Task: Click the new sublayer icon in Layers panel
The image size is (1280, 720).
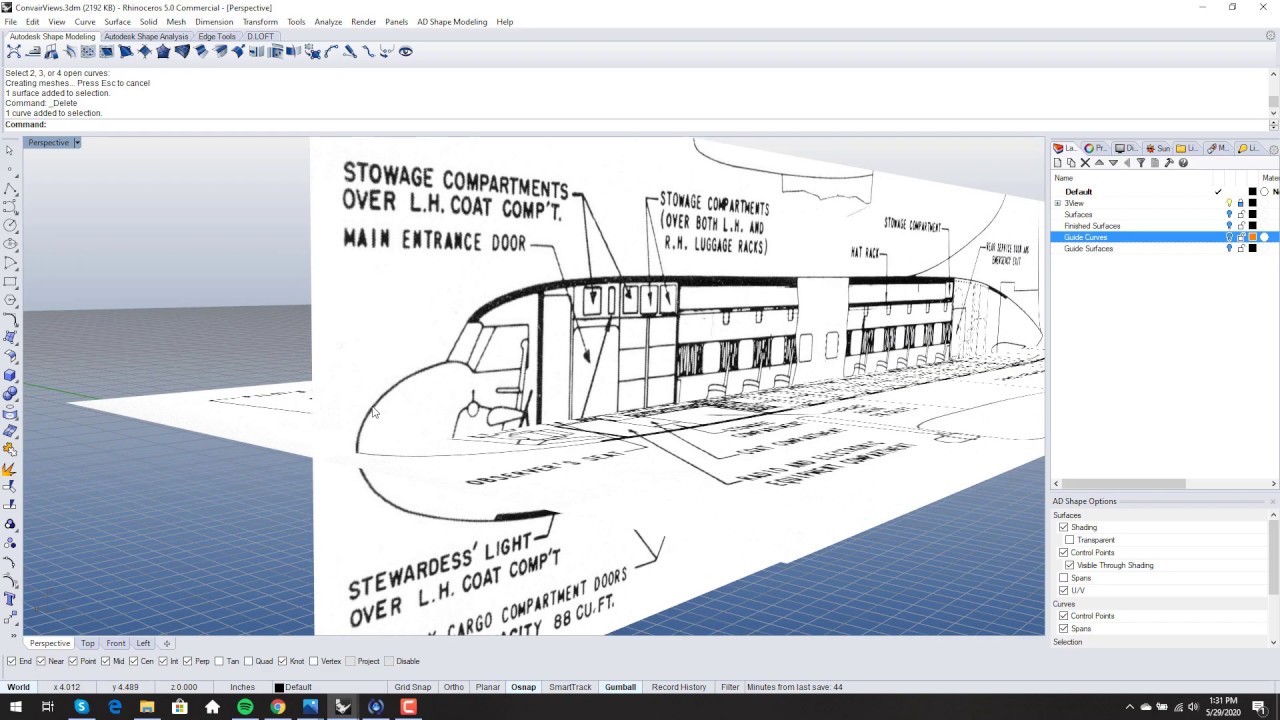Action: click(1071, 163)
